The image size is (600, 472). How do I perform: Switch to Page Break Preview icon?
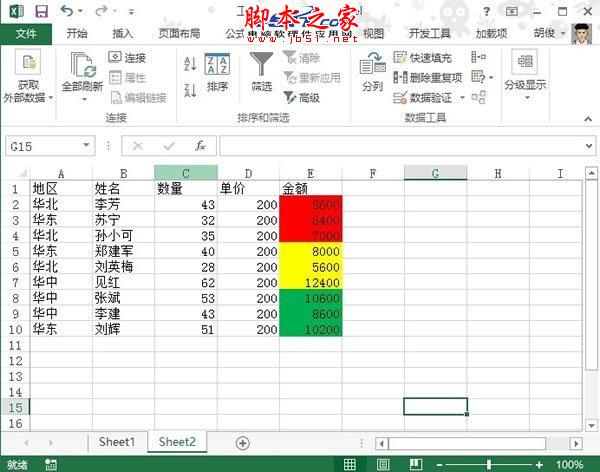416,464
